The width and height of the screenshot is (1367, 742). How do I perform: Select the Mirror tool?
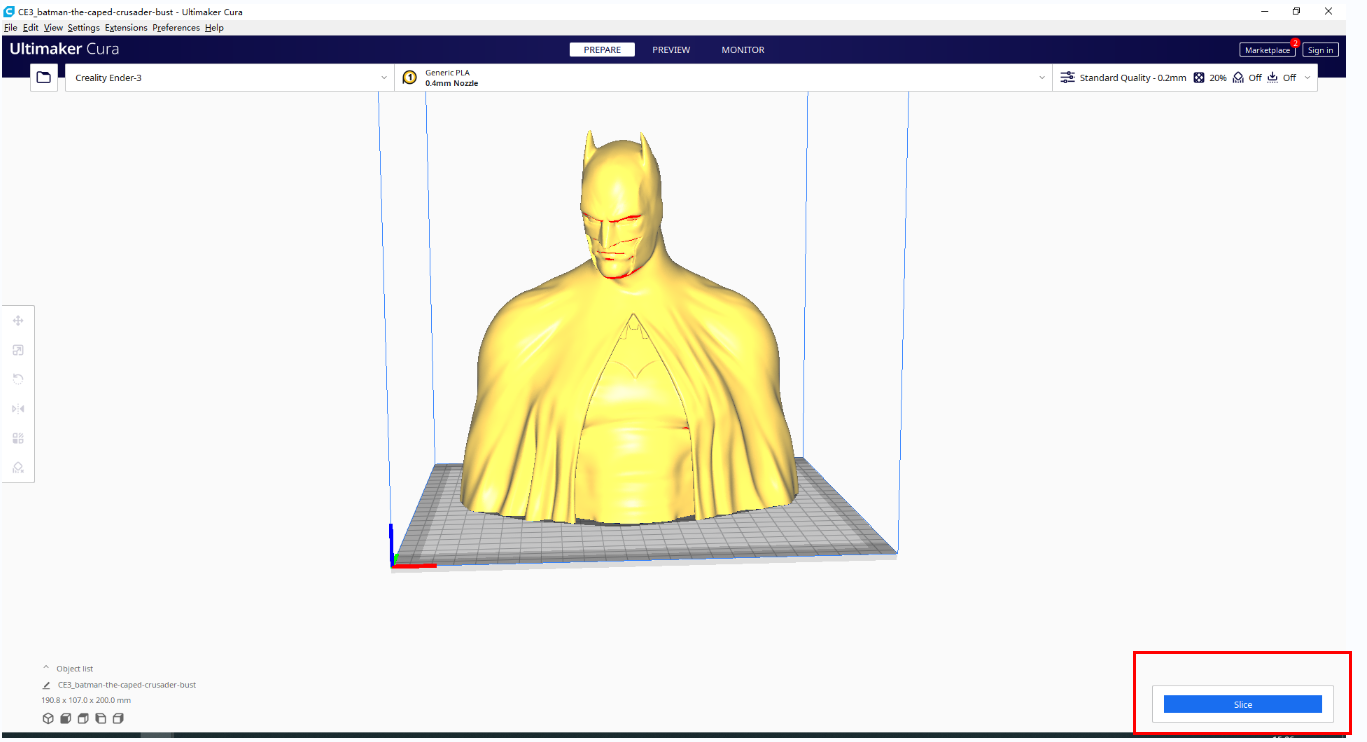click(x=18, y=409)
